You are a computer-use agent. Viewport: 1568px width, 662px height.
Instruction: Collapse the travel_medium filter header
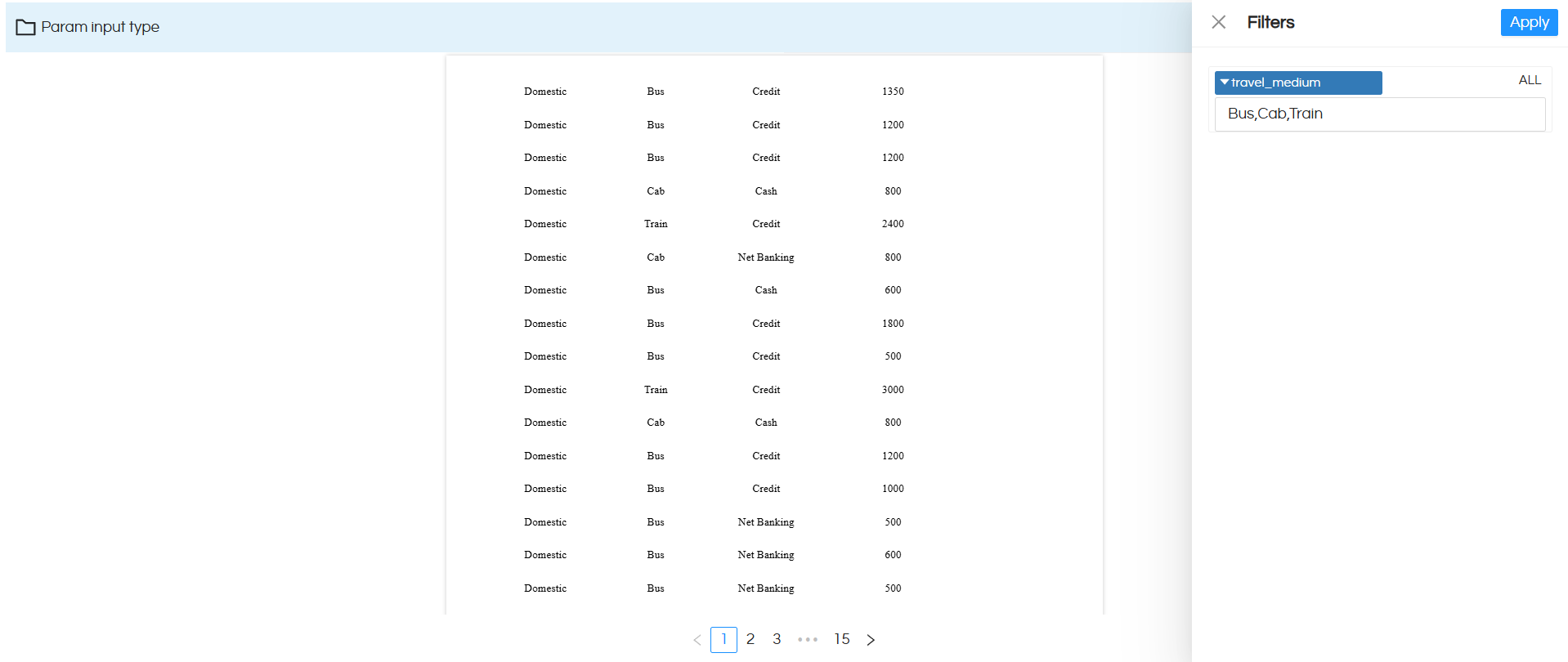point(1298,83)
